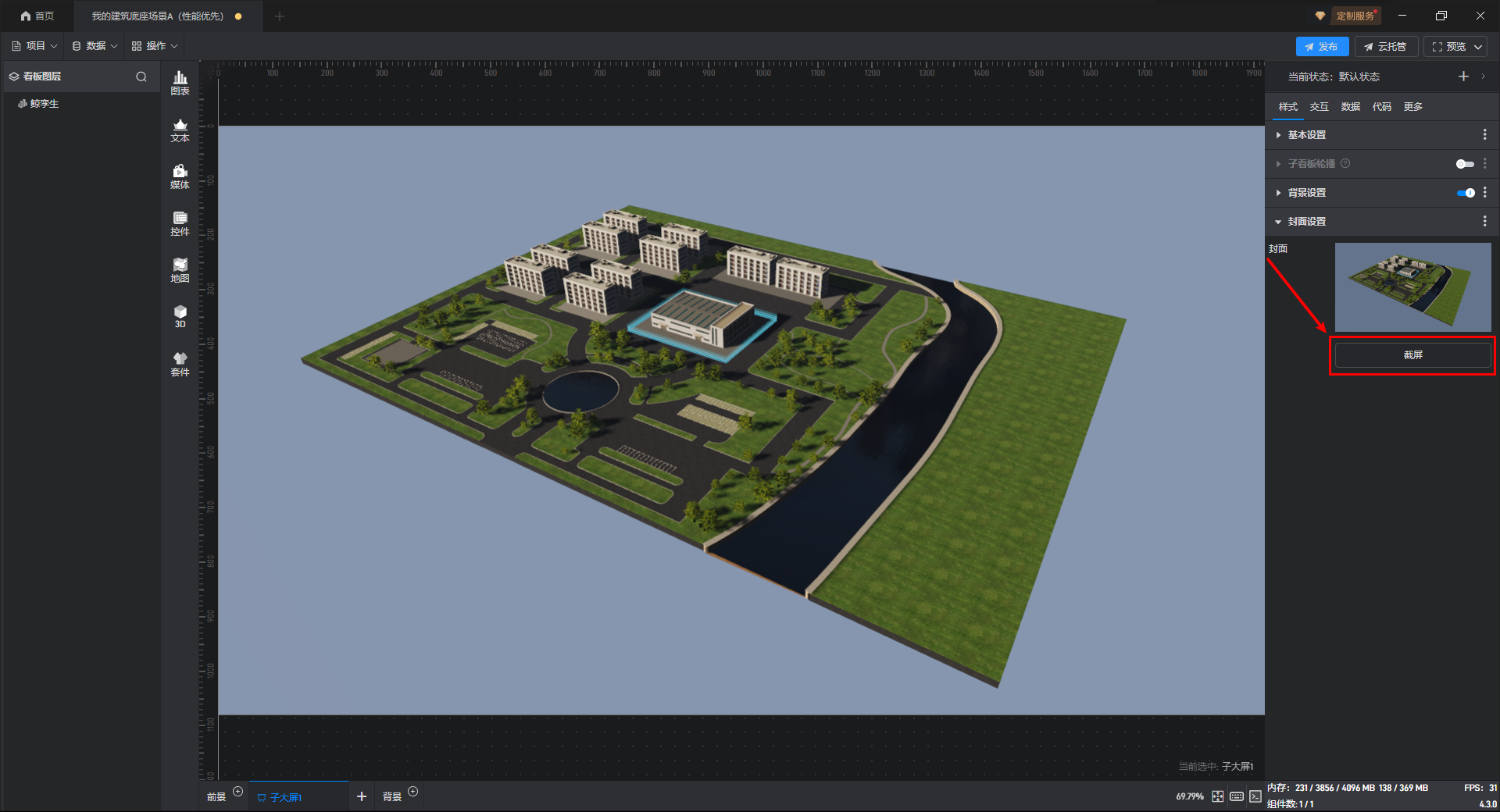Open the 操作 operations dropdown menu
Screen dimensions: 1500x812
(155, 46)
